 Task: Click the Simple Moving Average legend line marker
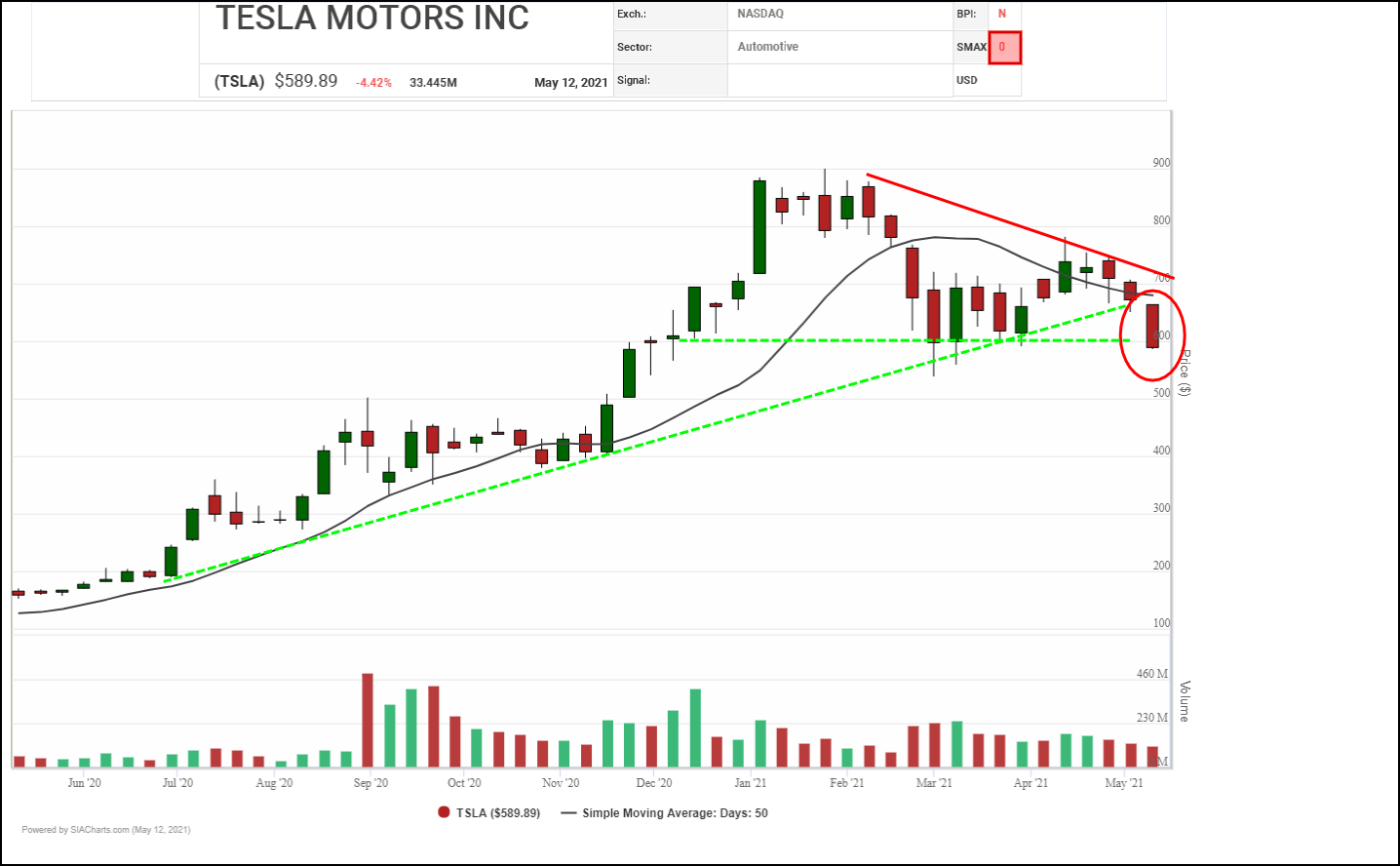[569, 812]
